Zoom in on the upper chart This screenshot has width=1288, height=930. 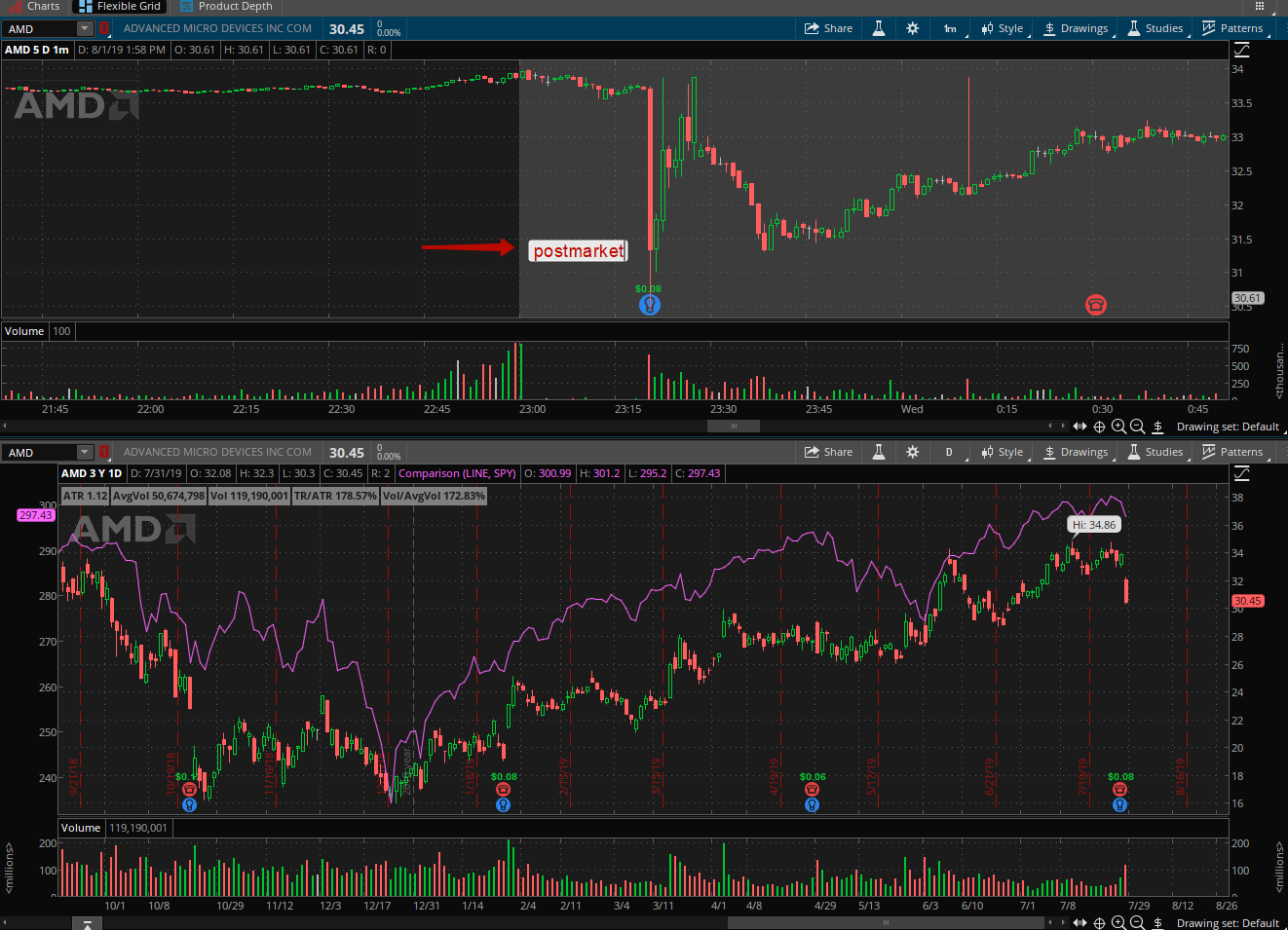click(1118, 427)
